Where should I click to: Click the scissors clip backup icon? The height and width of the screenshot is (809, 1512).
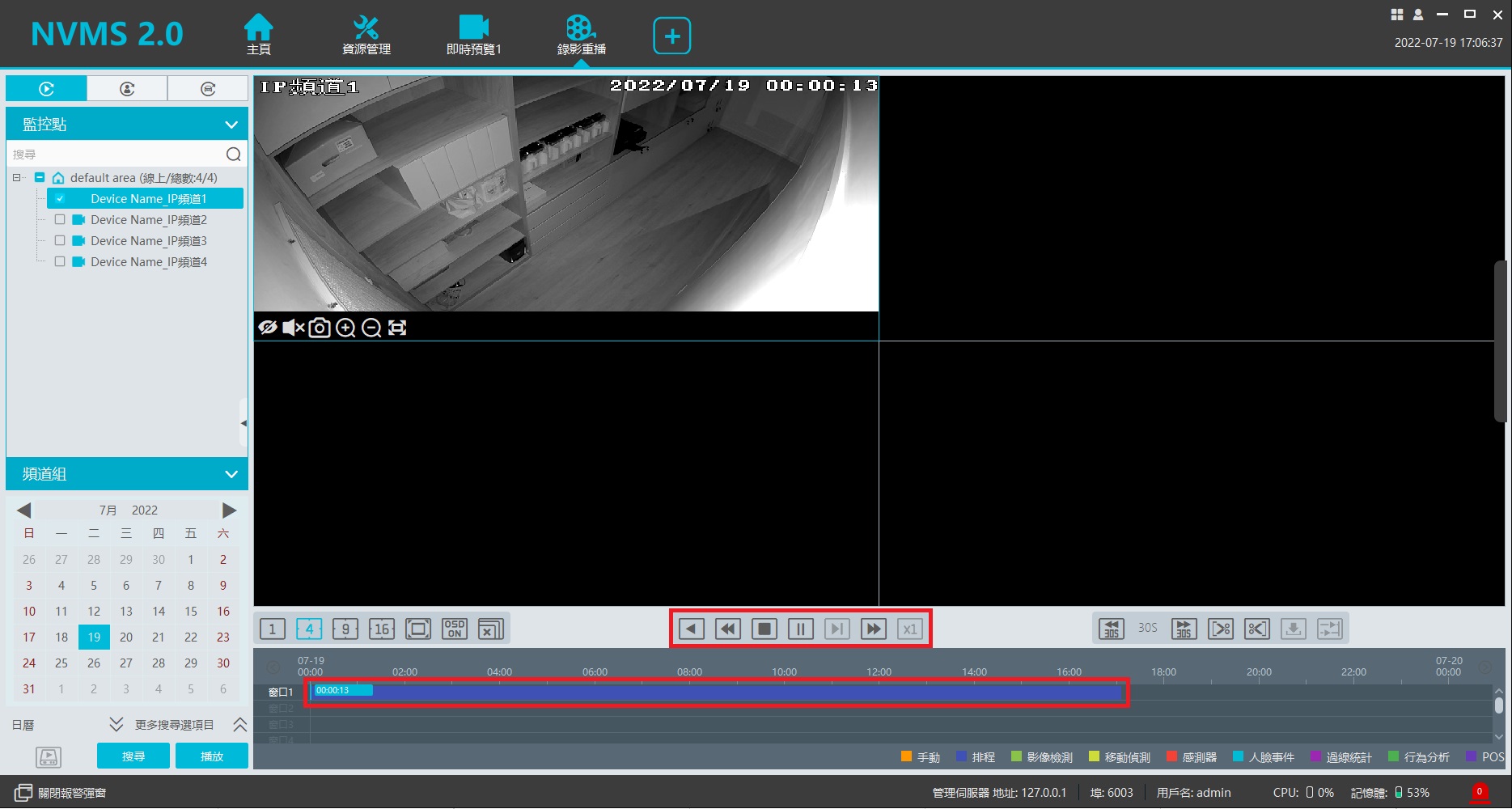(1257, 629)
